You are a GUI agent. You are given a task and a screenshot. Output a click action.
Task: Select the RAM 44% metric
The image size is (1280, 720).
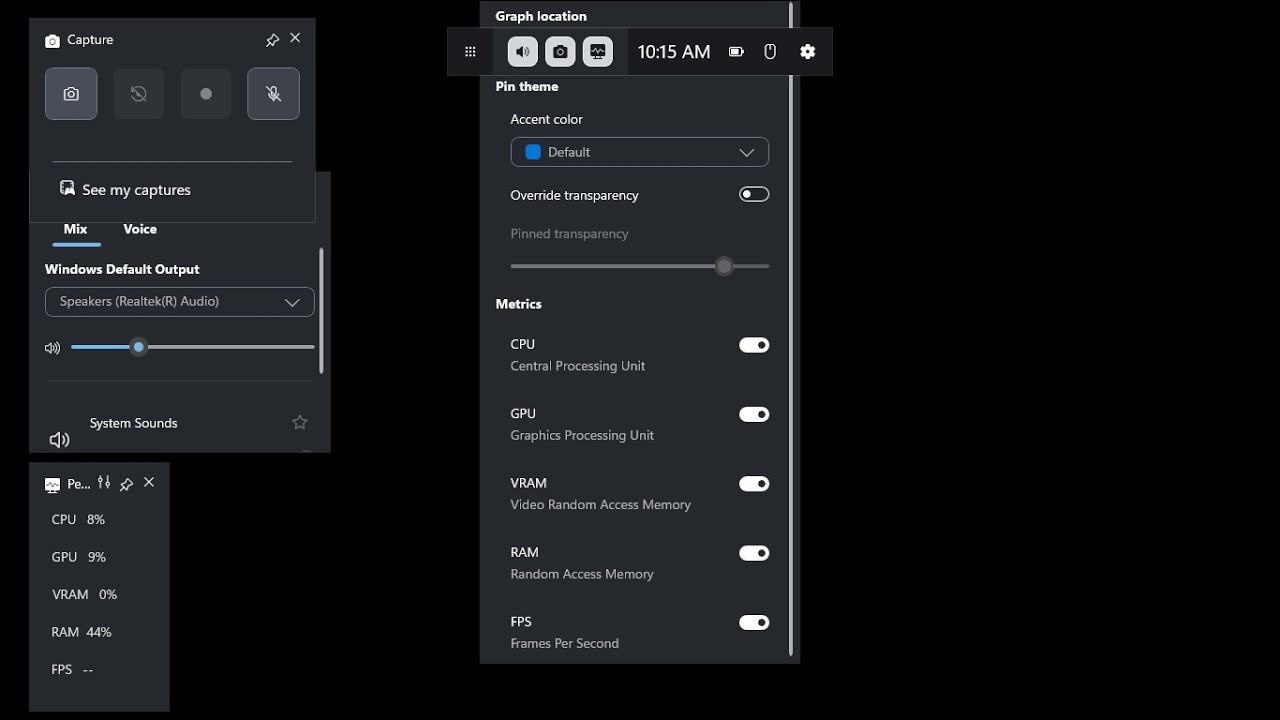coord(81,632)
